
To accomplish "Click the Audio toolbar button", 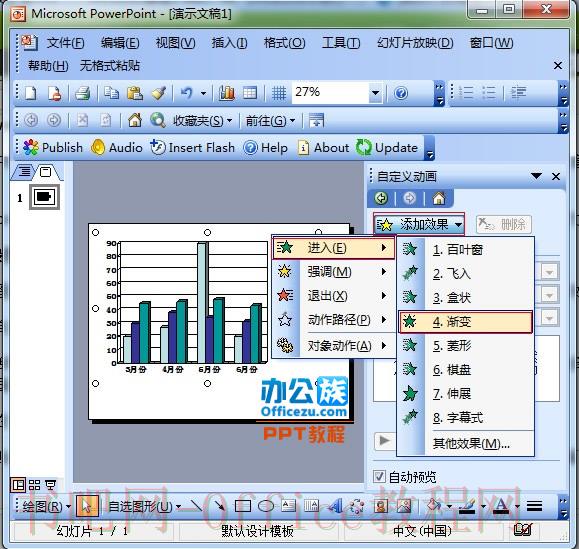I will click(x=117, y=148).
